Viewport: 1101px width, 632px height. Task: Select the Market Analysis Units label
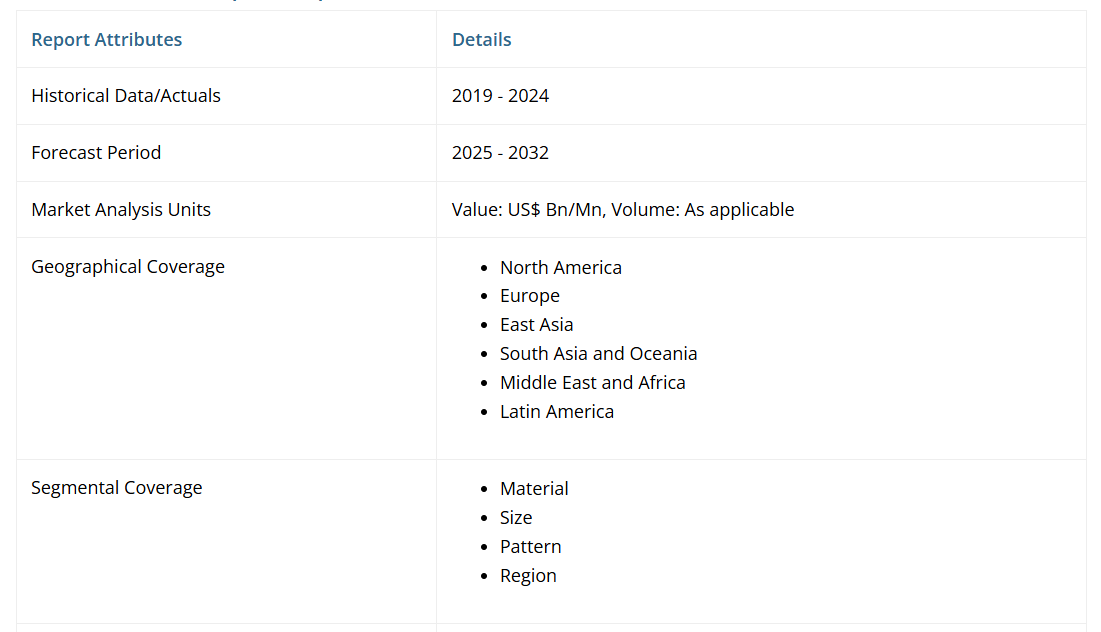121,210
